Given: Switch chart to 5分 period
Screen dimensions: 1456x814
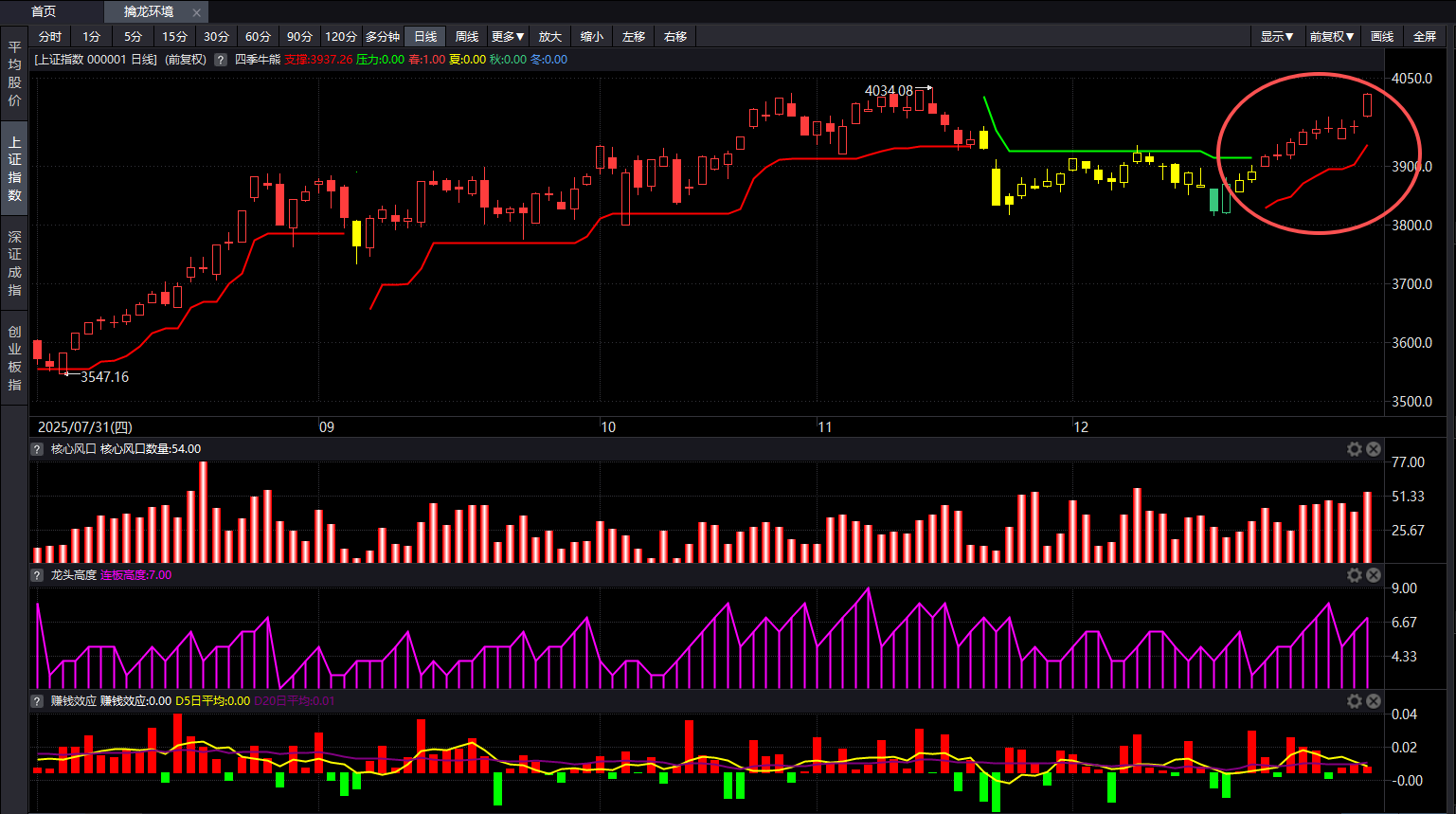Looking at the screenshot, I should [134, 36].
